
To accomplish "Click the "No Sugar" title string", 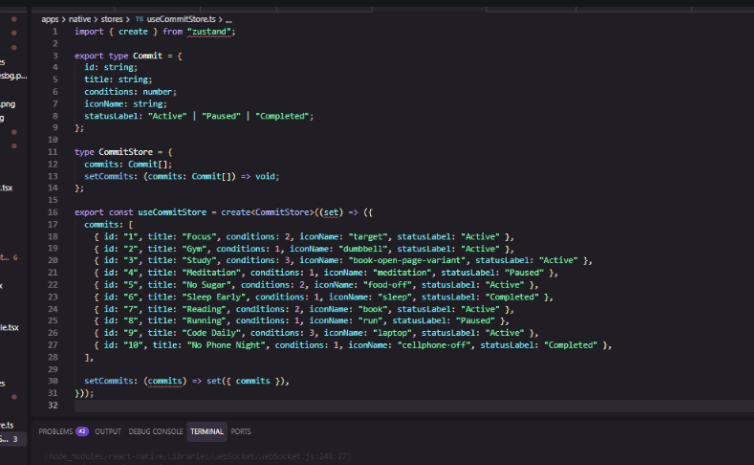I will (206, 285).
